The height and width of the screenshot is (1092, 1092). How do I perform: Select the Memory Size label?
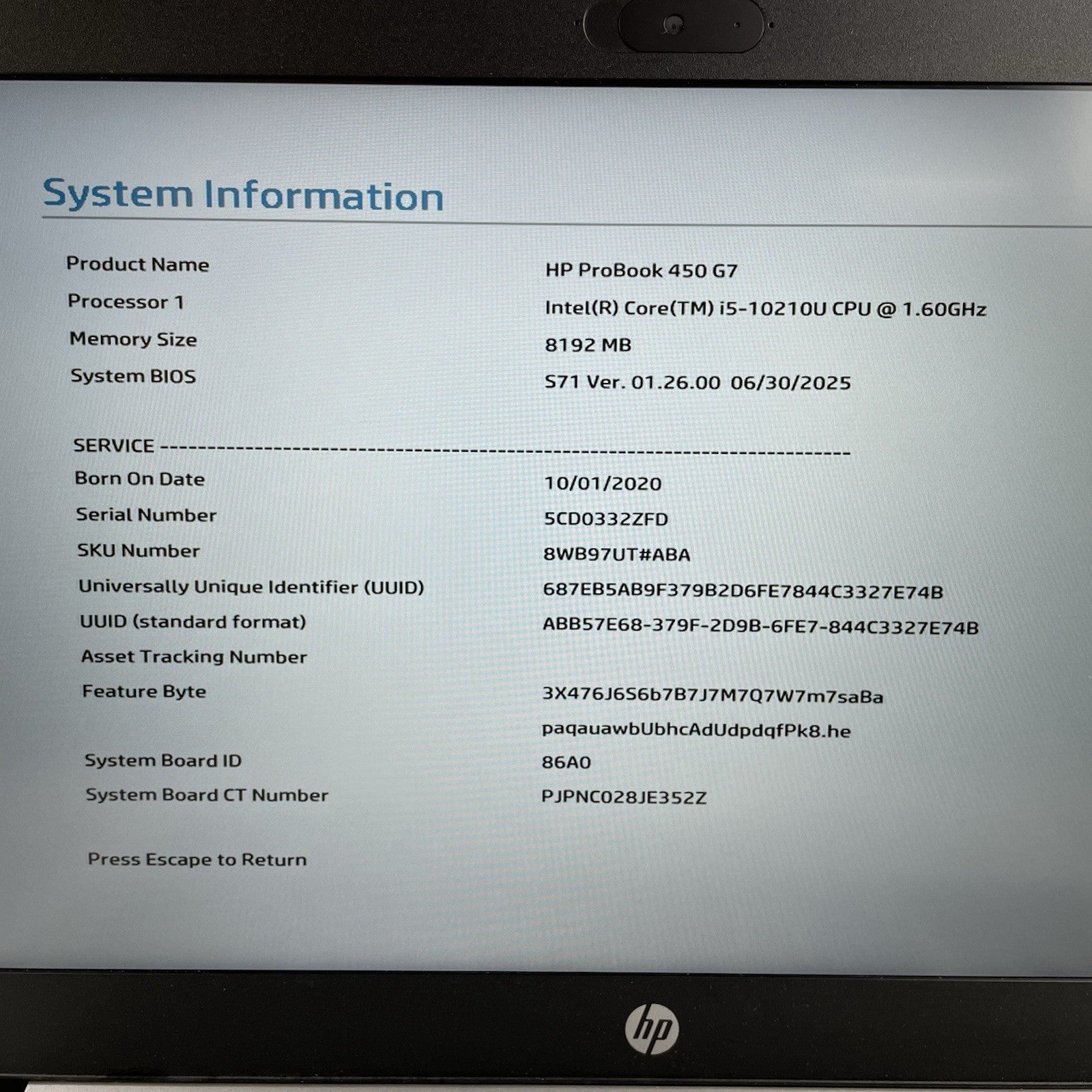(x=133, y=339)
